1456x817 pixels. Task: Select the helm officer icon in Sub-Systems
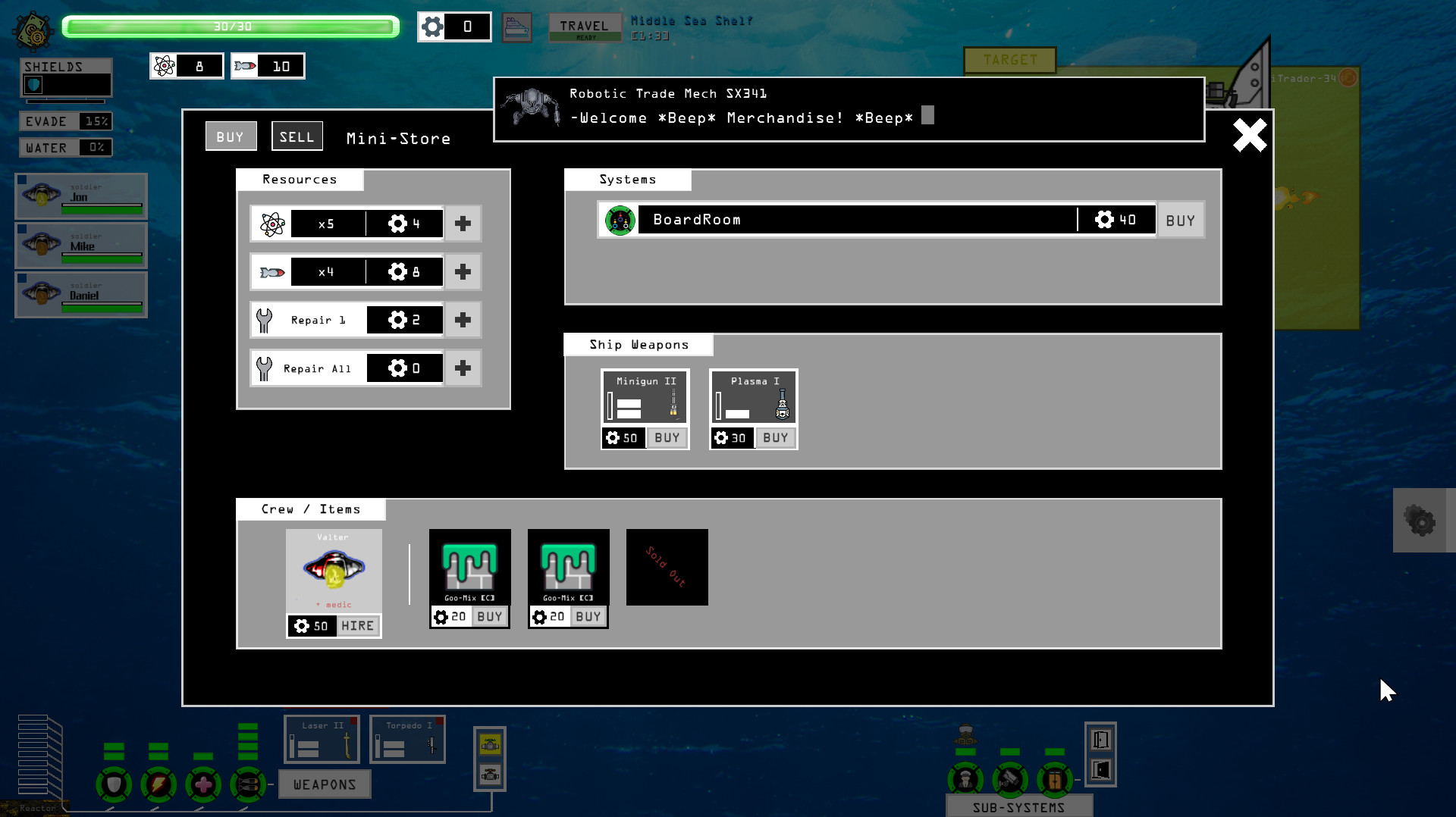[965, 781]
